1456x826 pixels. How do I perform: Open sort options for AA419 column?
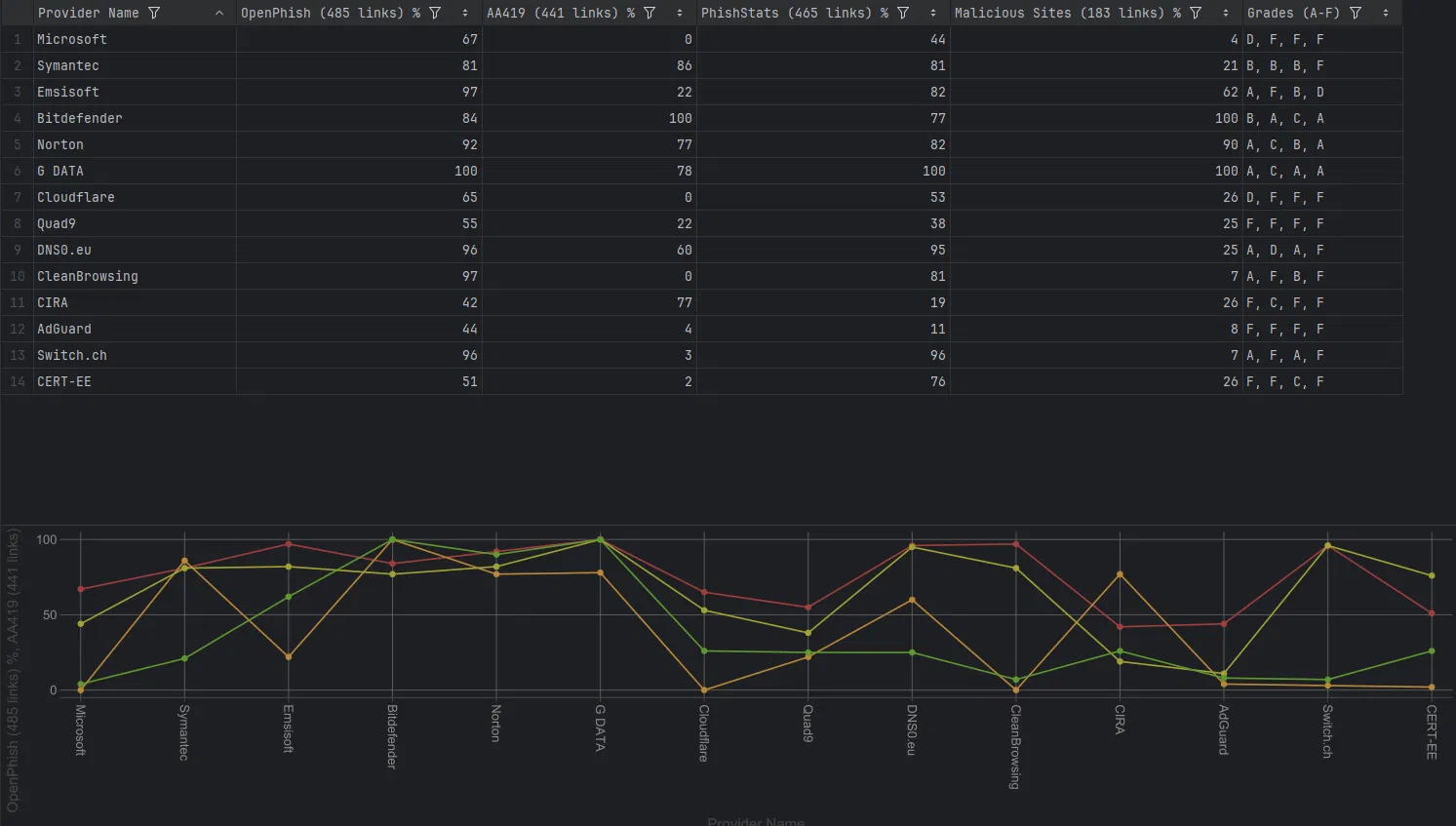click(x=680, y=13)
